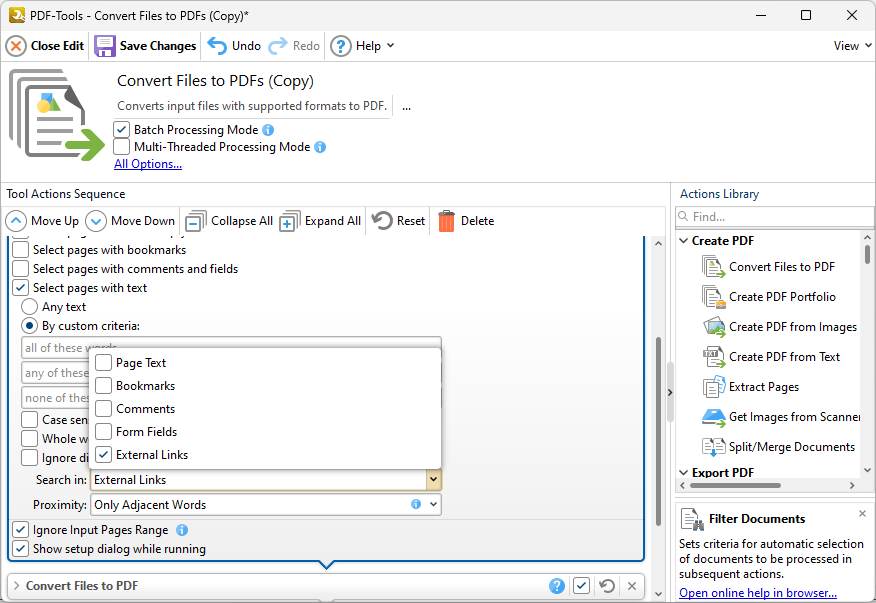The height and width of the screenshot is (603, 876).
Task: Click the info icon beside Batch Processing Mode
Action: pyautogui.click(x=268, y=130)
